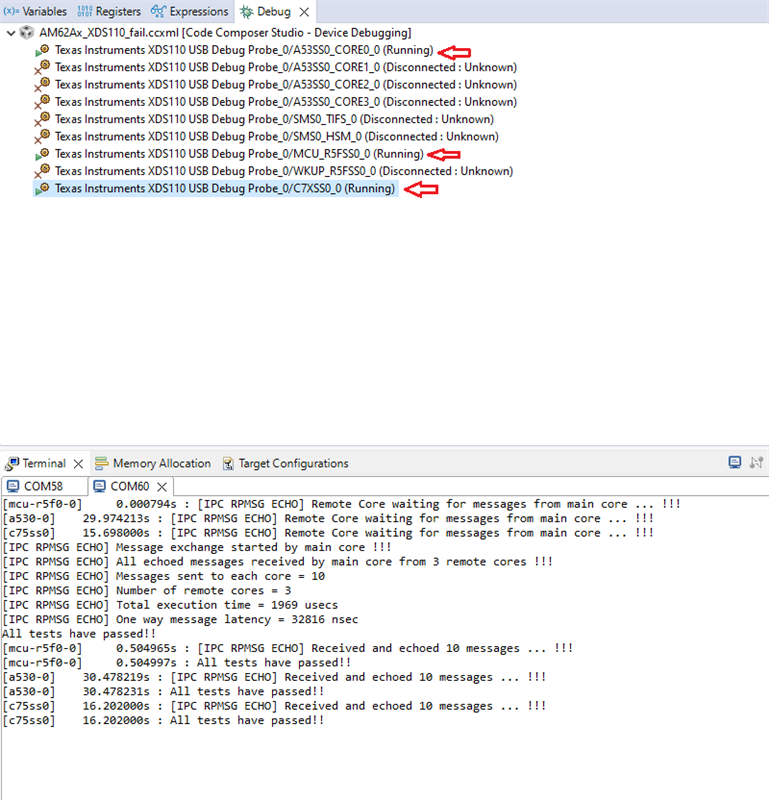This screenshot has width=769, height=800.
Task: Click the c75ss0 15.698000s remote core waiting line
Action: (x=328, y=533)
